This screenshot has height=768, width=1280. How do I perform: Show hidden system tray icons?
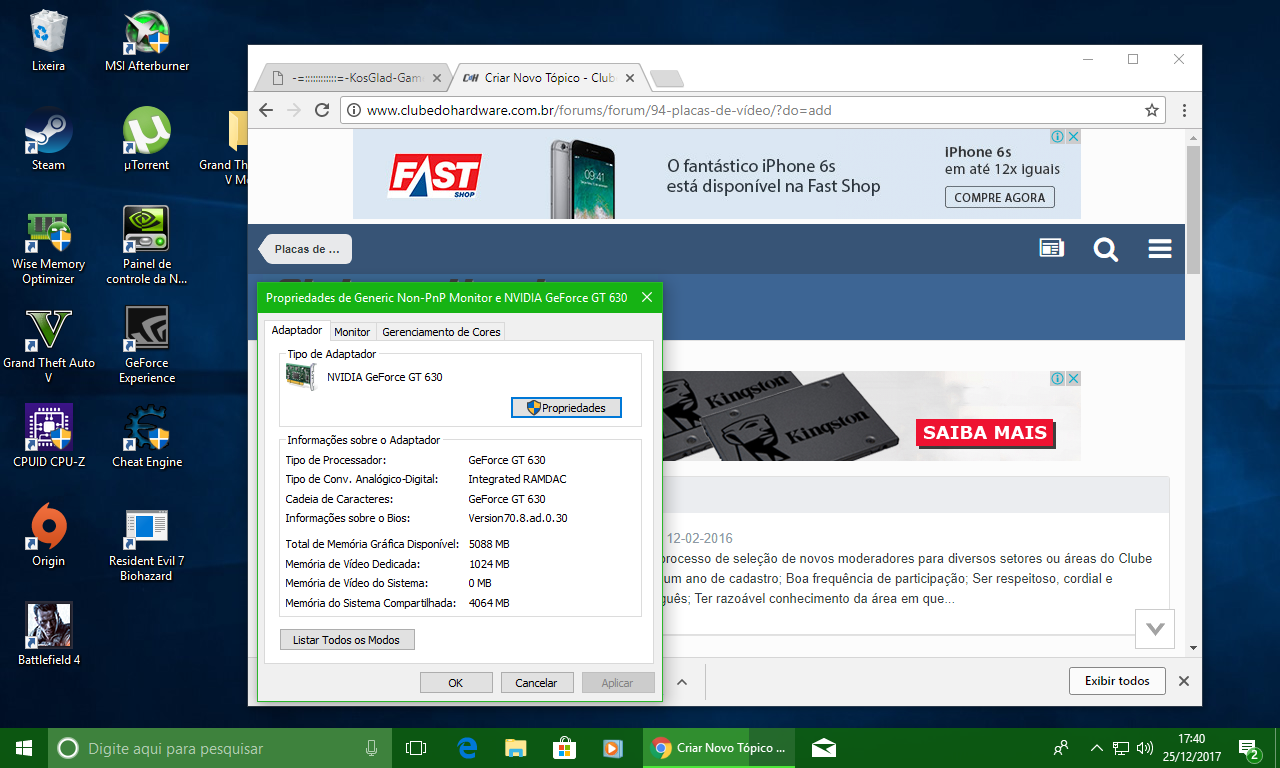coord(1097,748)
